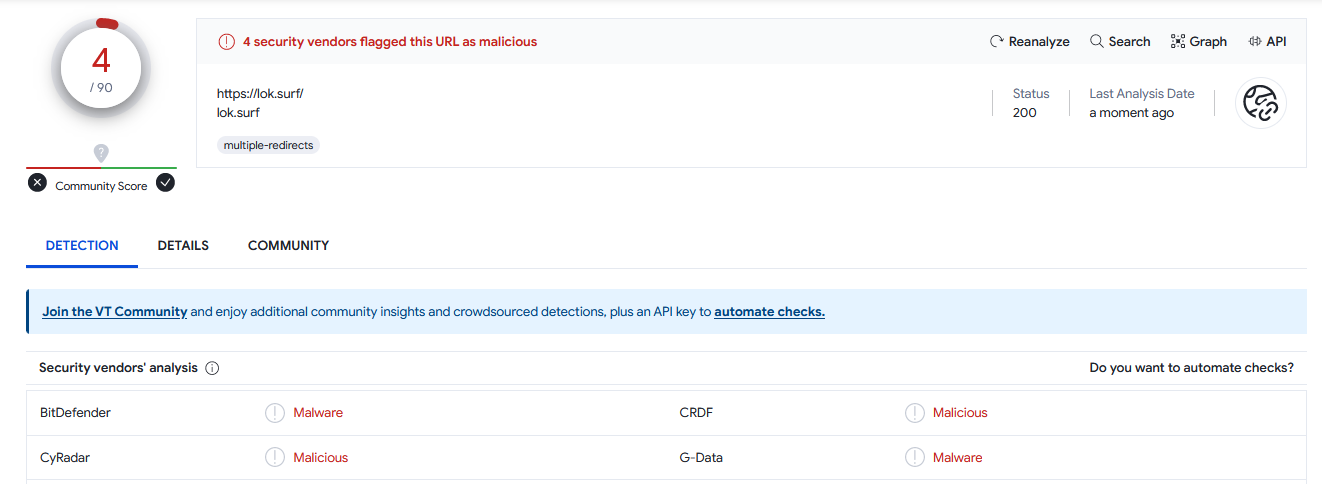Click the alert icon next to BitDefender's Malware result

pyautogui.click(x=275, y=413)
